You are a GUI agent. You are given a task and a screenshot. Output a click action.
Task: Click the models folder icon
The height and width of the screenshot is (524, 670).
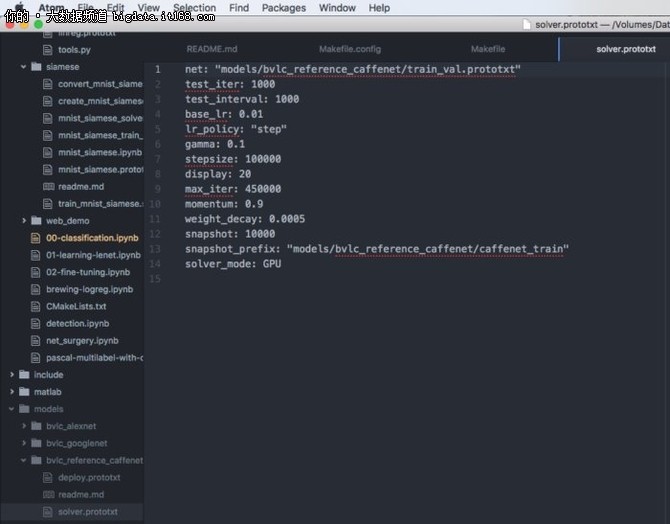[24, 409]
